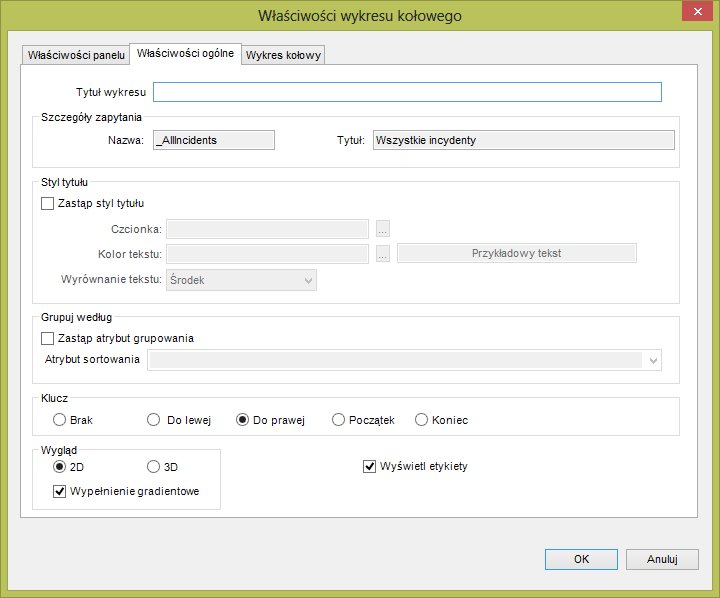Expand the Wyrównanie tekstu dropdown
Viewport: 720px width, 598px height.
coord(241,280)
